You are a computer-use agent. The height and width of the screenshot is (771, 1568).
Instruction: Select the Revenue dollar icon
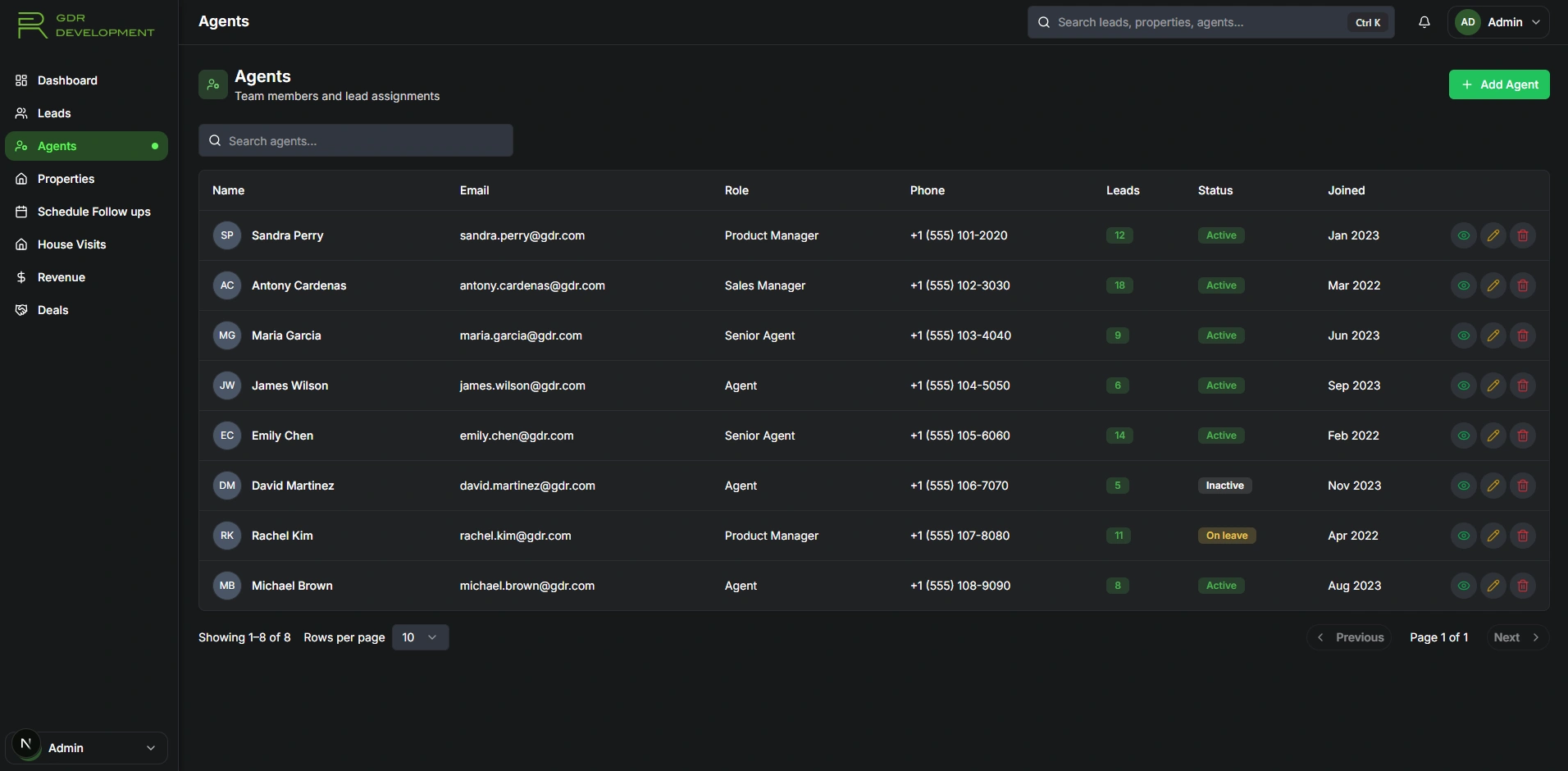tap(21, 277)
